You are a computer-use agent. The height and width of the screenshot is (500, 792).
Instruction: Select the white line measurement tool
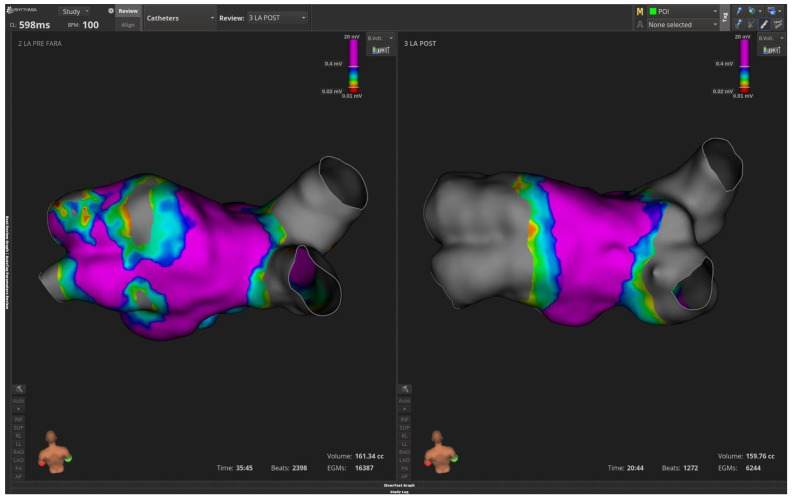point(764,24)
